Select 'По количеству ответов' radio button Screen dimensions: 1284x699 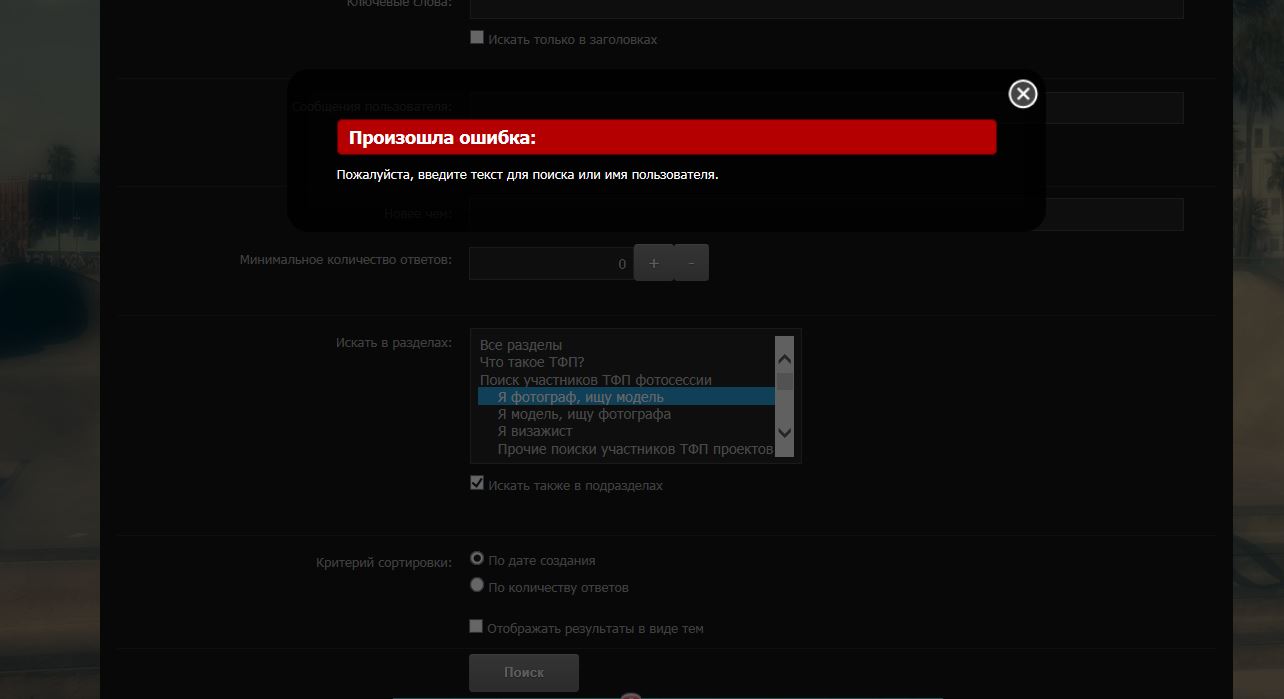[x=477, y=586]
